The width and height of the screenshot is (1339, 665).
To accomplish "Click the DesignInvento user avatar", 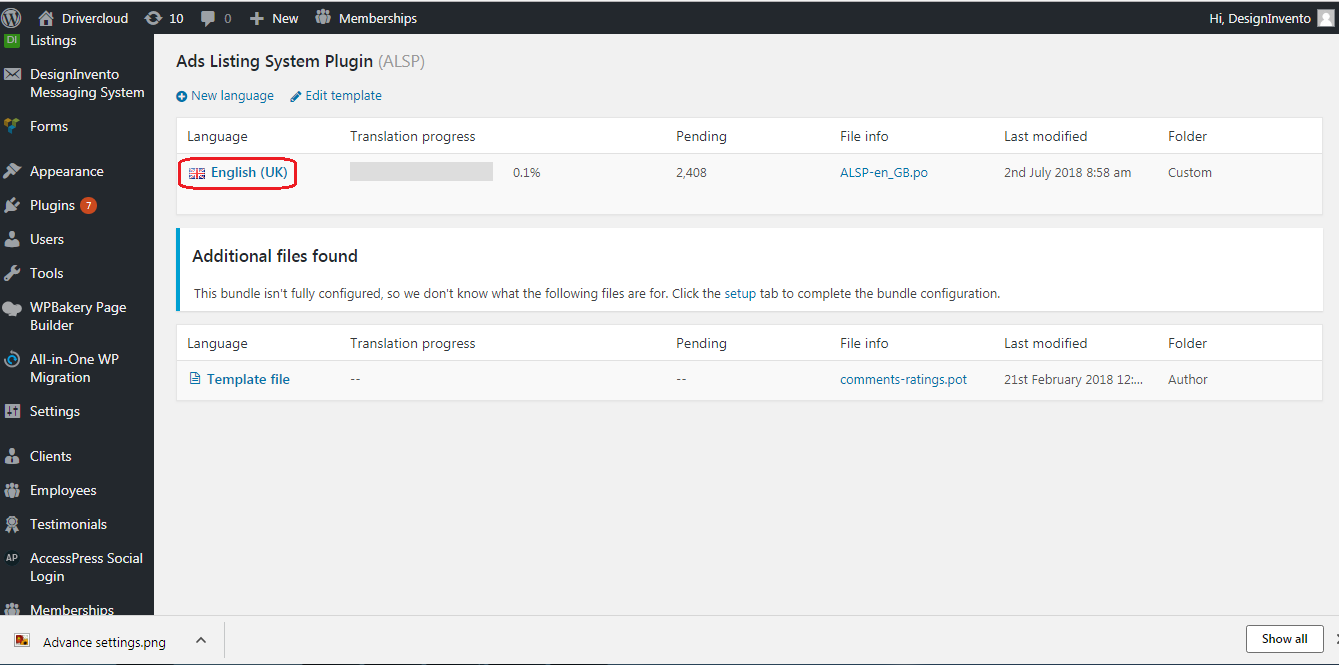I will (1325, 18).
